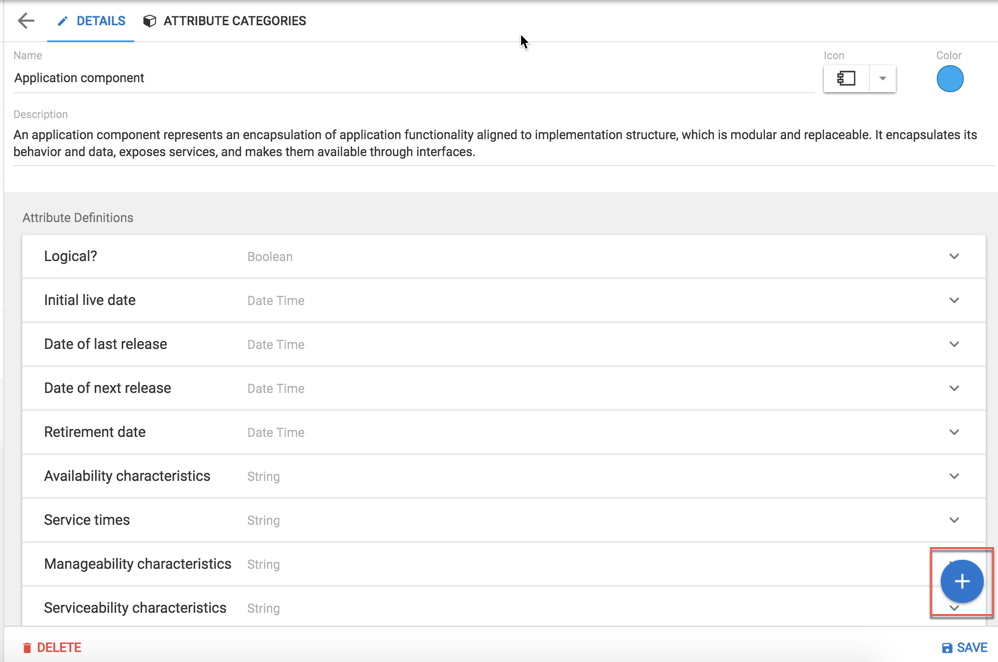Click the cube icon on Attribute Categories

click(150, 21)
